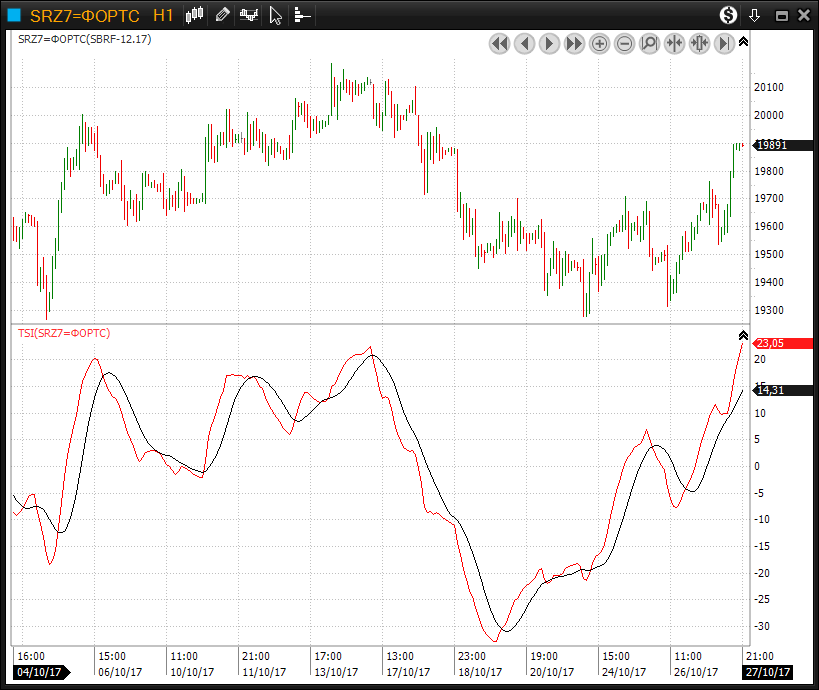Collapse the price chart navigation toolbar
The width and height of the screenshot is (819, 690).
(743, 42)
